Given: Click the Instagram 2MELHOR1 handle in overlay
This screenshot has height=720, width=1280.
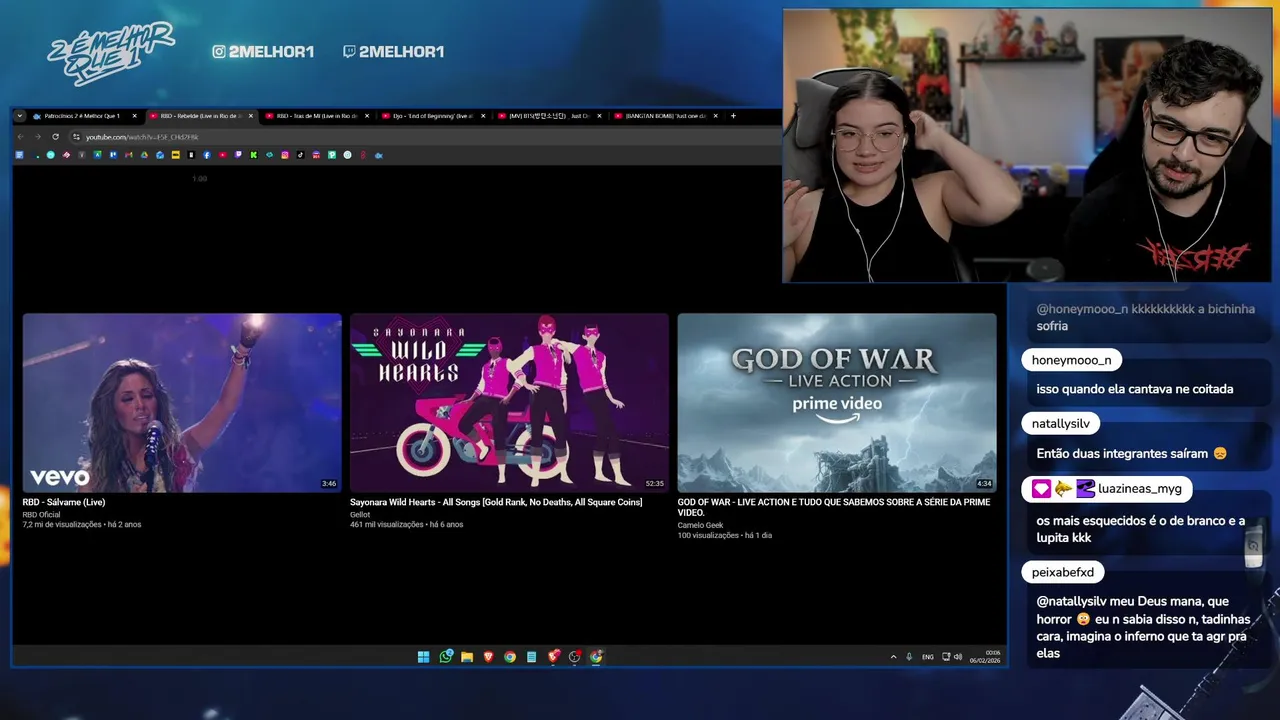Looking at the screenshot, I should (x=263, y=51).
